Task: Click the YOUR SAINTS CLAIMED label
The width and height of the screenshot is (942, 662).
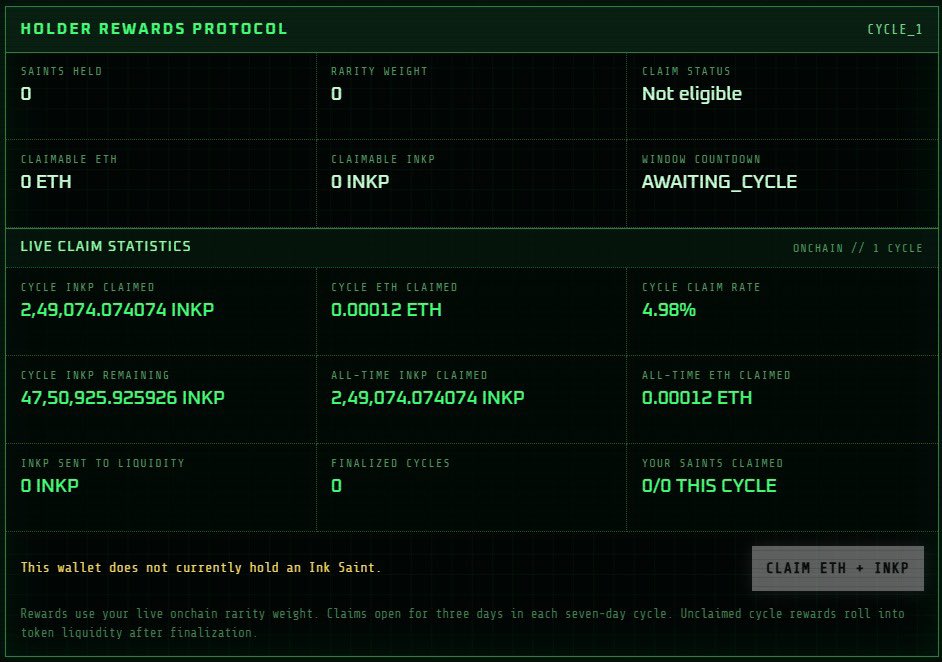Action: (x=712, y=463)
